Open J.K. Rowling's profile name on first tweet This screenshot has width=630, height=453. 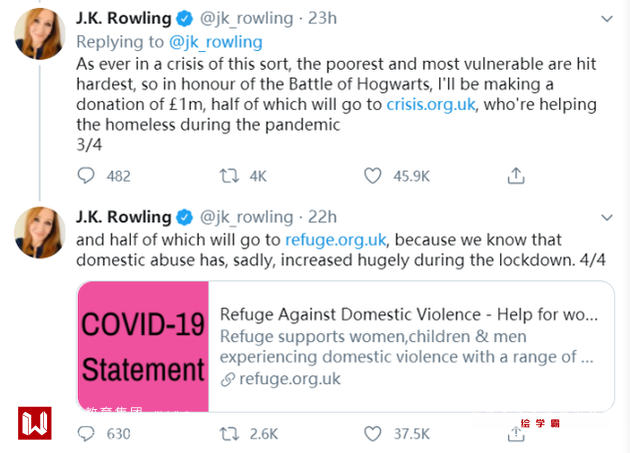click(123, 19)
